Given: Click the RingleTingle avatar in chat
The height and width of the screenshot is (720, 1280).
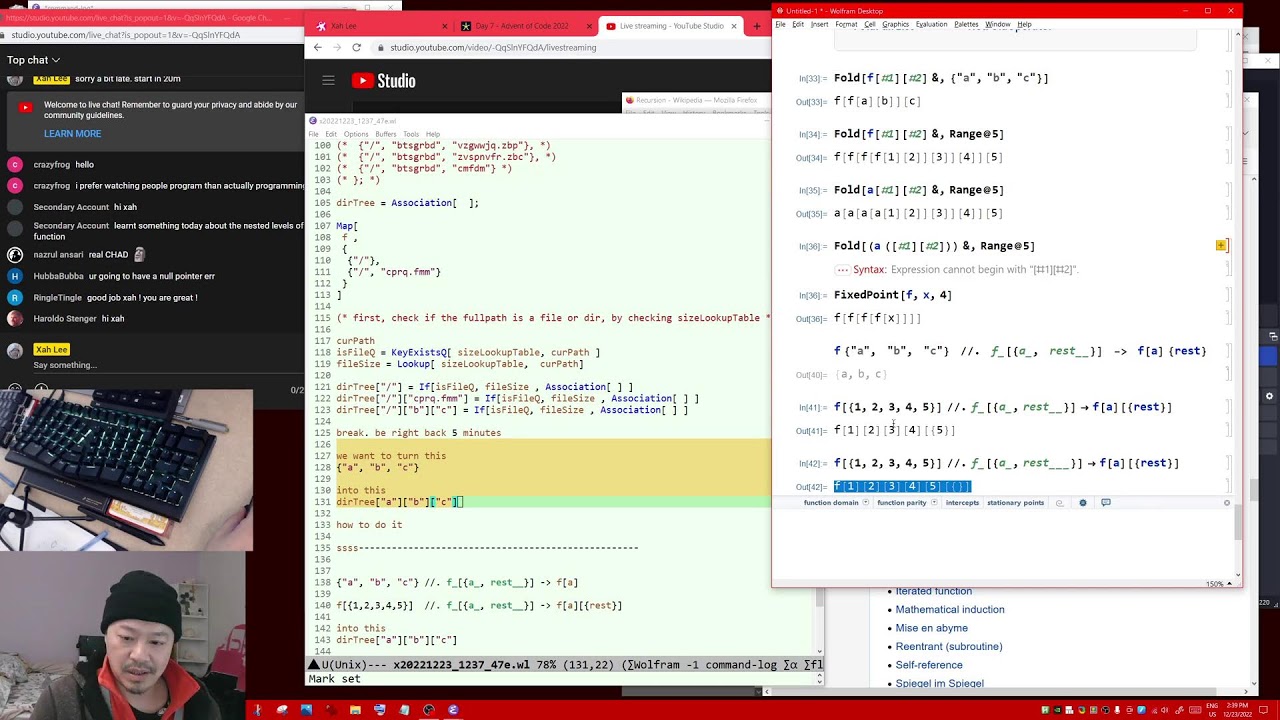Looking at the screenshot, I should [x=15, y=298].
